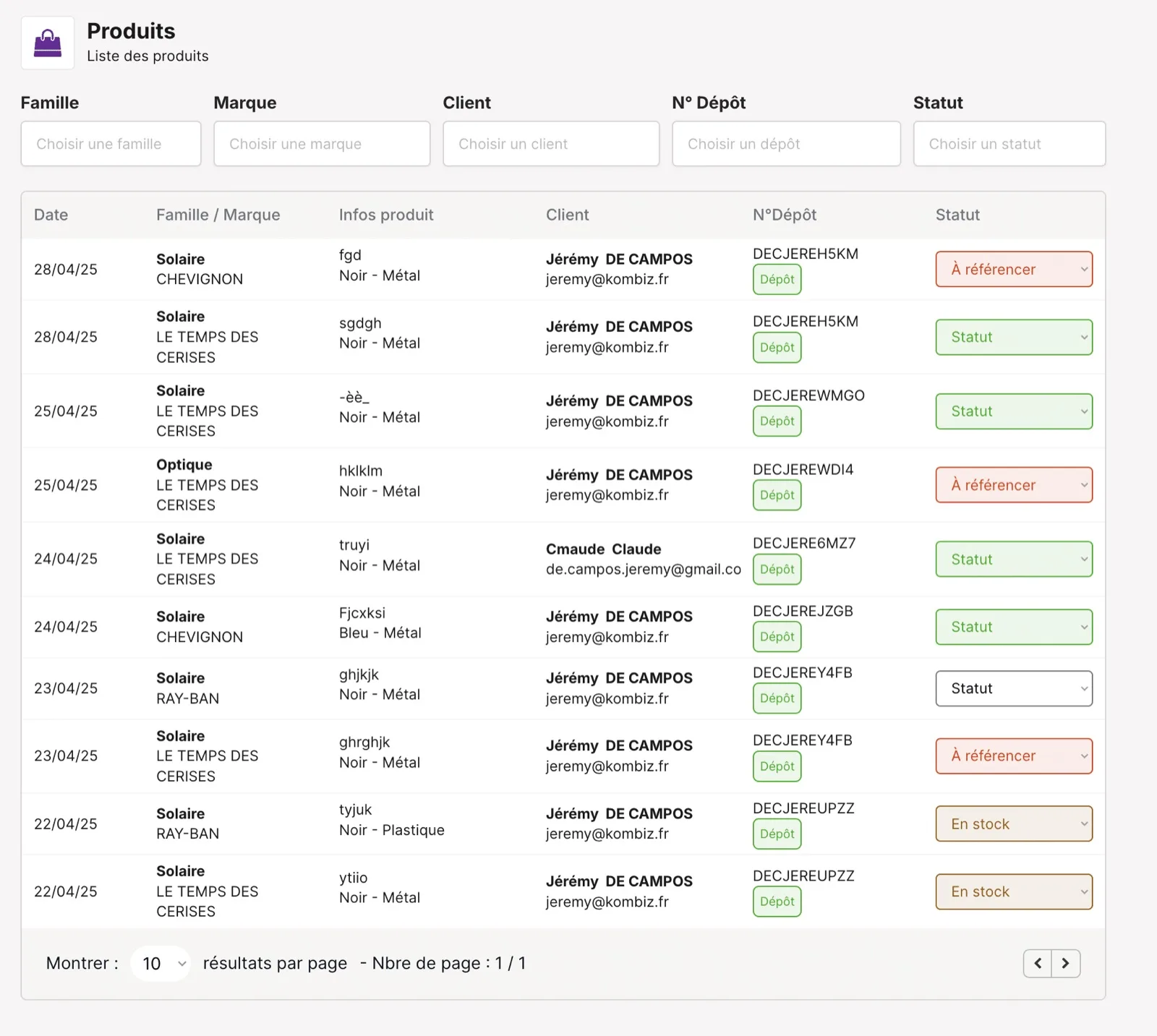Open En stock dropdown for ytiio product
This screenshot has width=1157, height=1036.
coord(1014,892)
